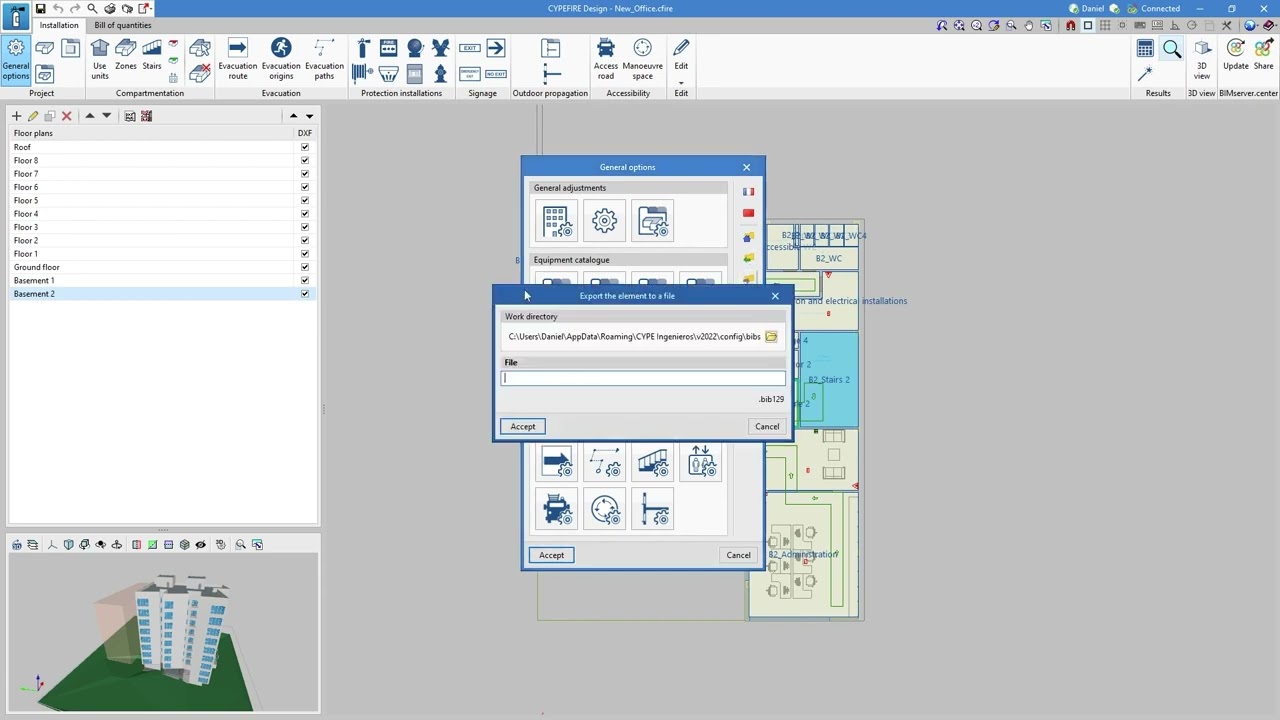
Task: Select the Manoeuvre space tool
Action: click(x=643, y=59)
